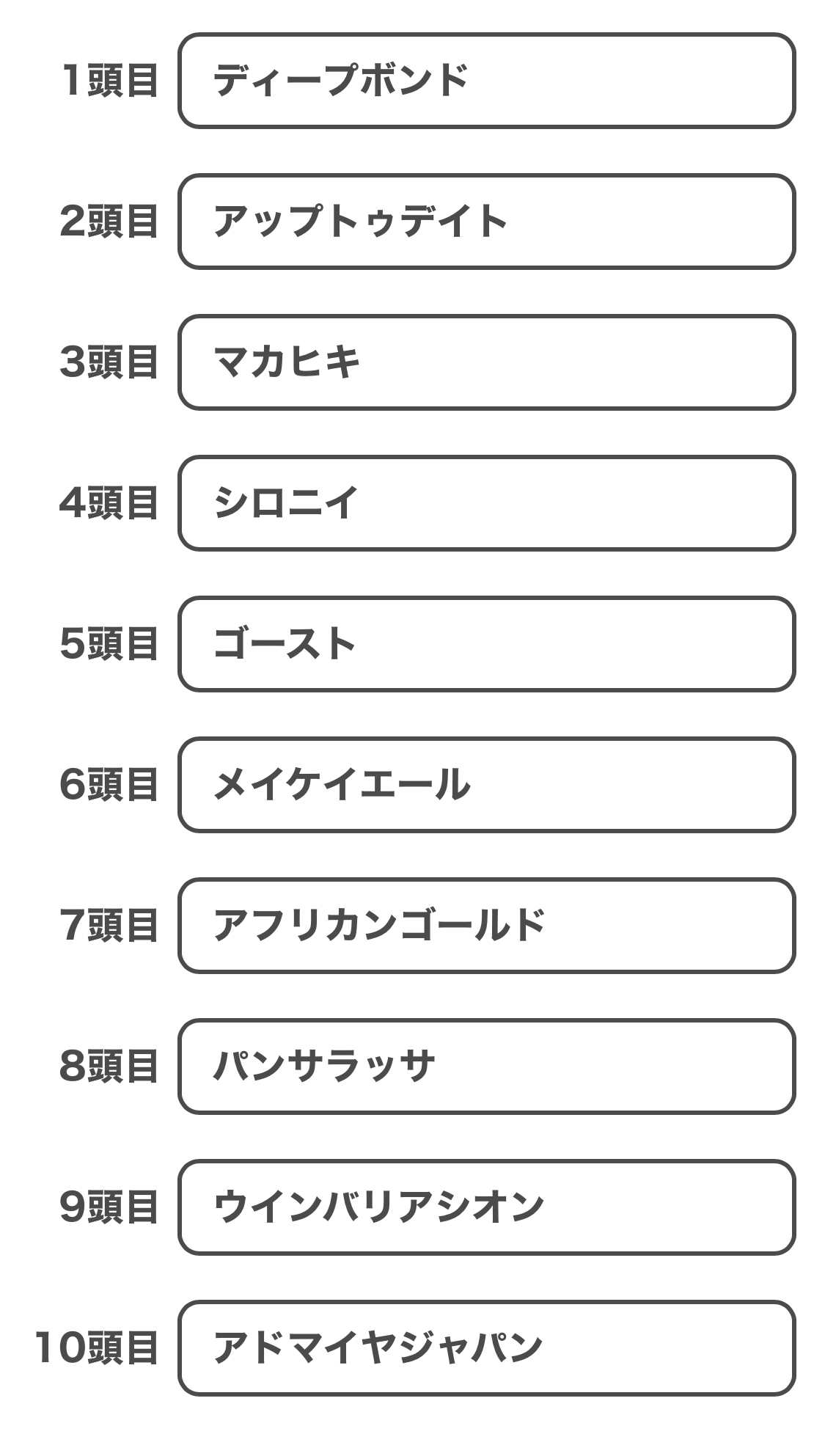Click the 8頭目 row label

point(109,1067)
